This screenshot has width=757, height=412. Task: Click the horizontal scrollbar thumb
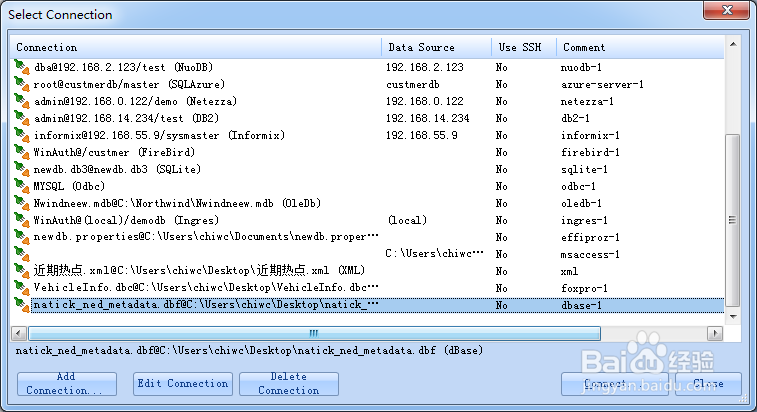[314, 333]
